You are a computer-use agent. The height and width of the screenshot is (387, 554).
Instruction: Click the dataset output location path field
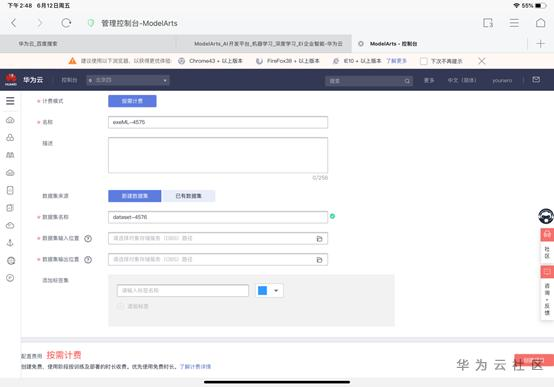pos(218,260)
